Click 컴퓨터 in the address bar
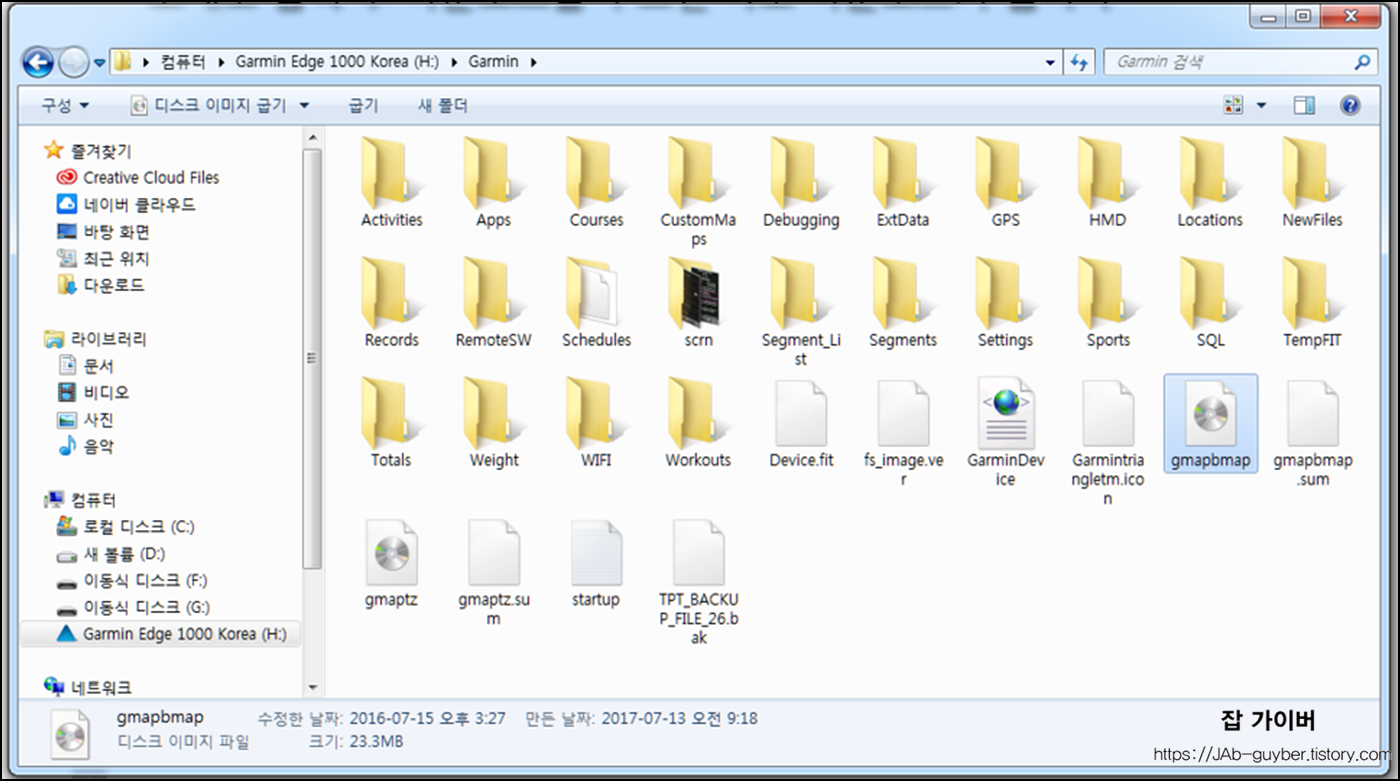 coord(183,62)
